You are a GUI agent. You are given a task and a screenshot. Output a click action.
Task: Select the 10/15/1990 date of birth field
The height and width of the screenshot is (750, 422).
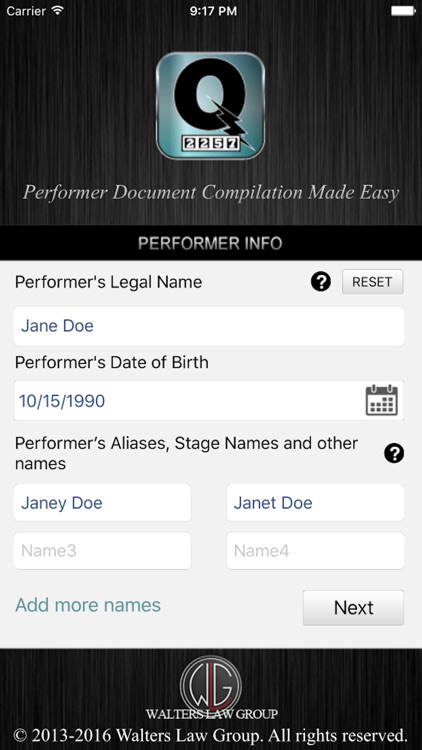[x=209, y=400]
